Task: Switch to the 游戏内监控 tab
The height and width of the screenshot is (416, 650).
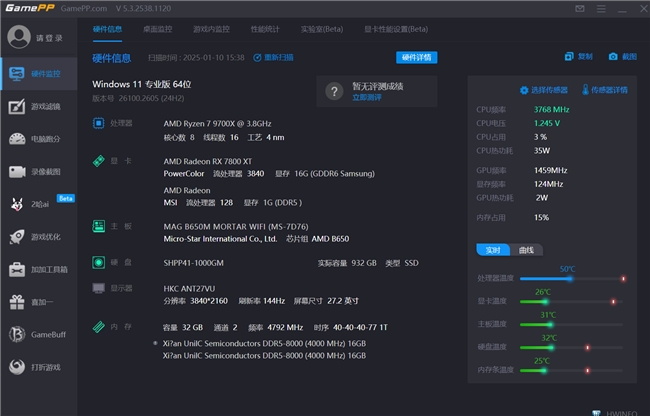Action: (x=211, y=29)
